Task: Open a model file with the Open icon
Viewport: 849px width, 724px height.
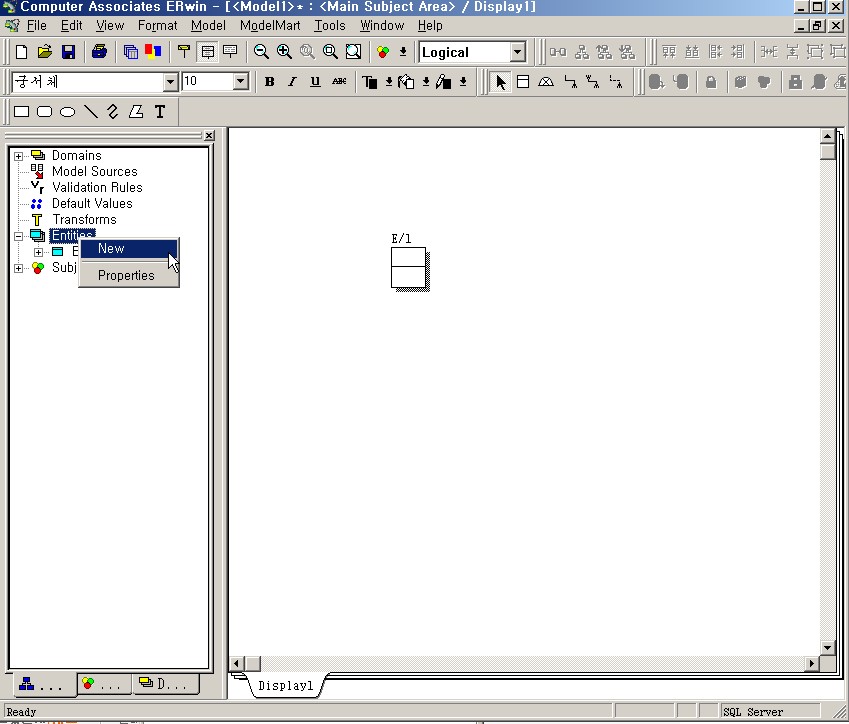Action: tap(45, 52)
